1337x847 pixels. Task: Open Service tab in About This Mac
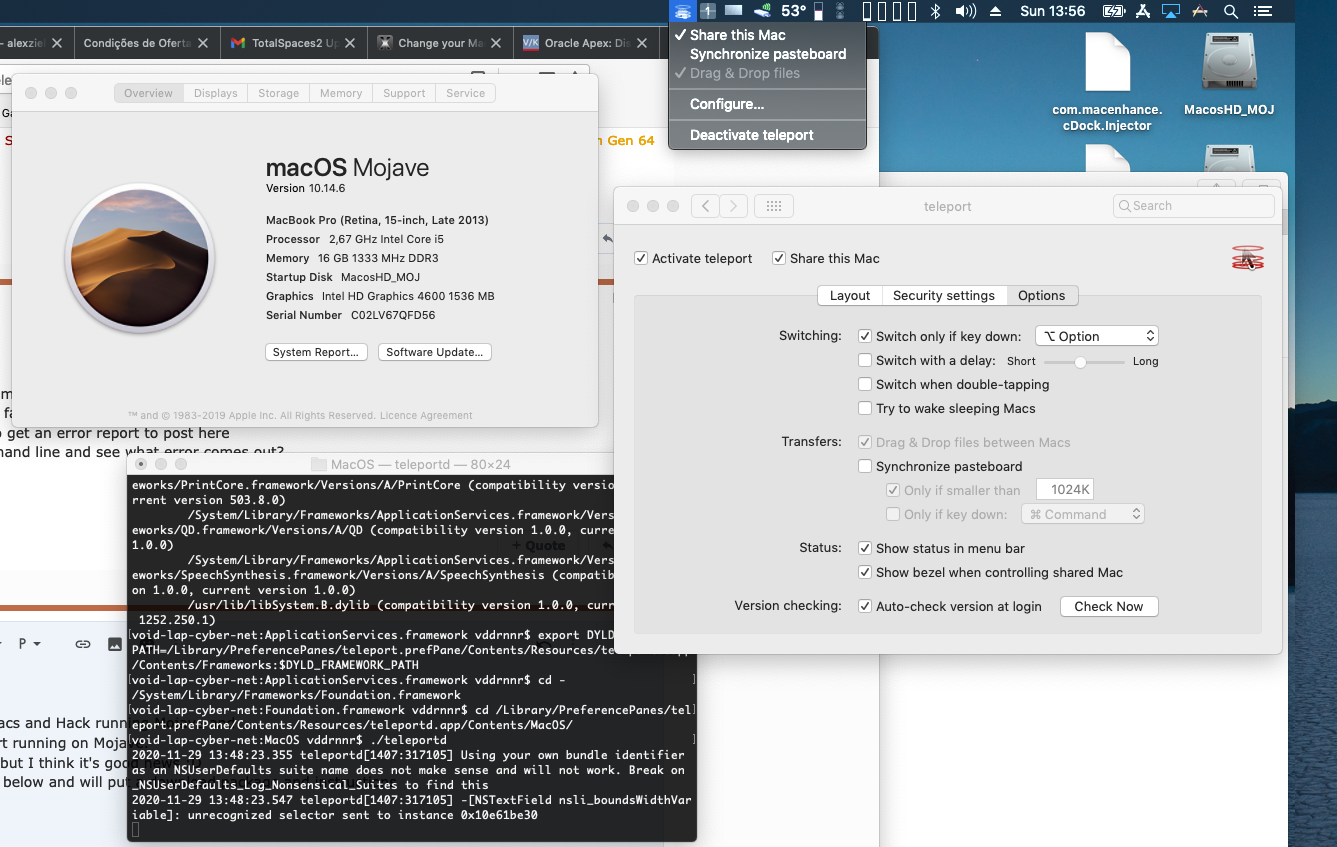466,93
